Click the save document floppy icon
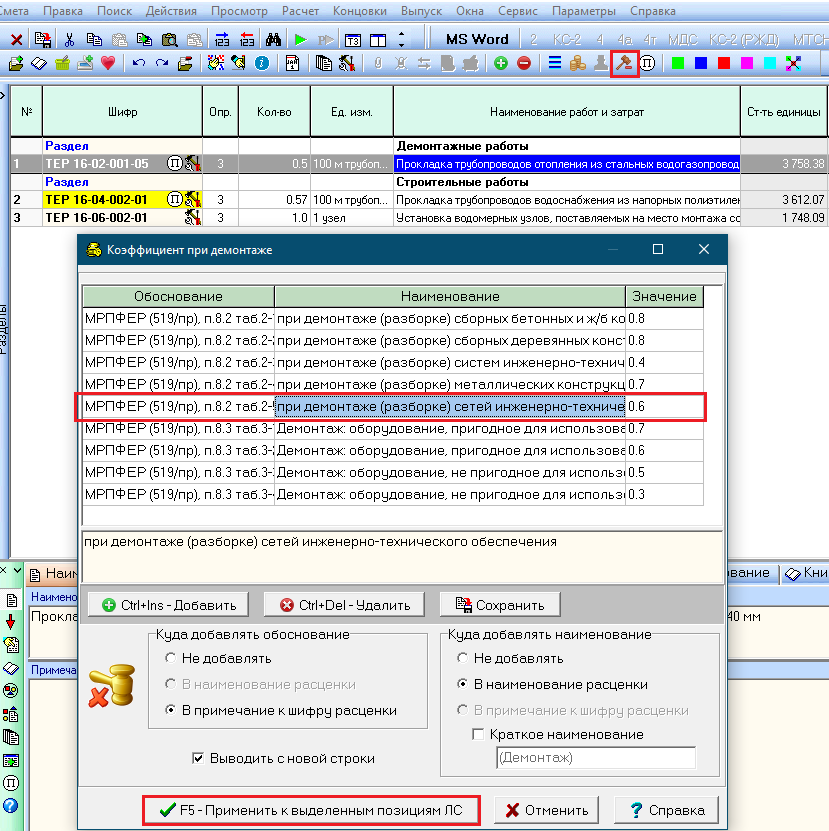The width and height of the screenshot is (829, 831). click(x=42, y=40)
